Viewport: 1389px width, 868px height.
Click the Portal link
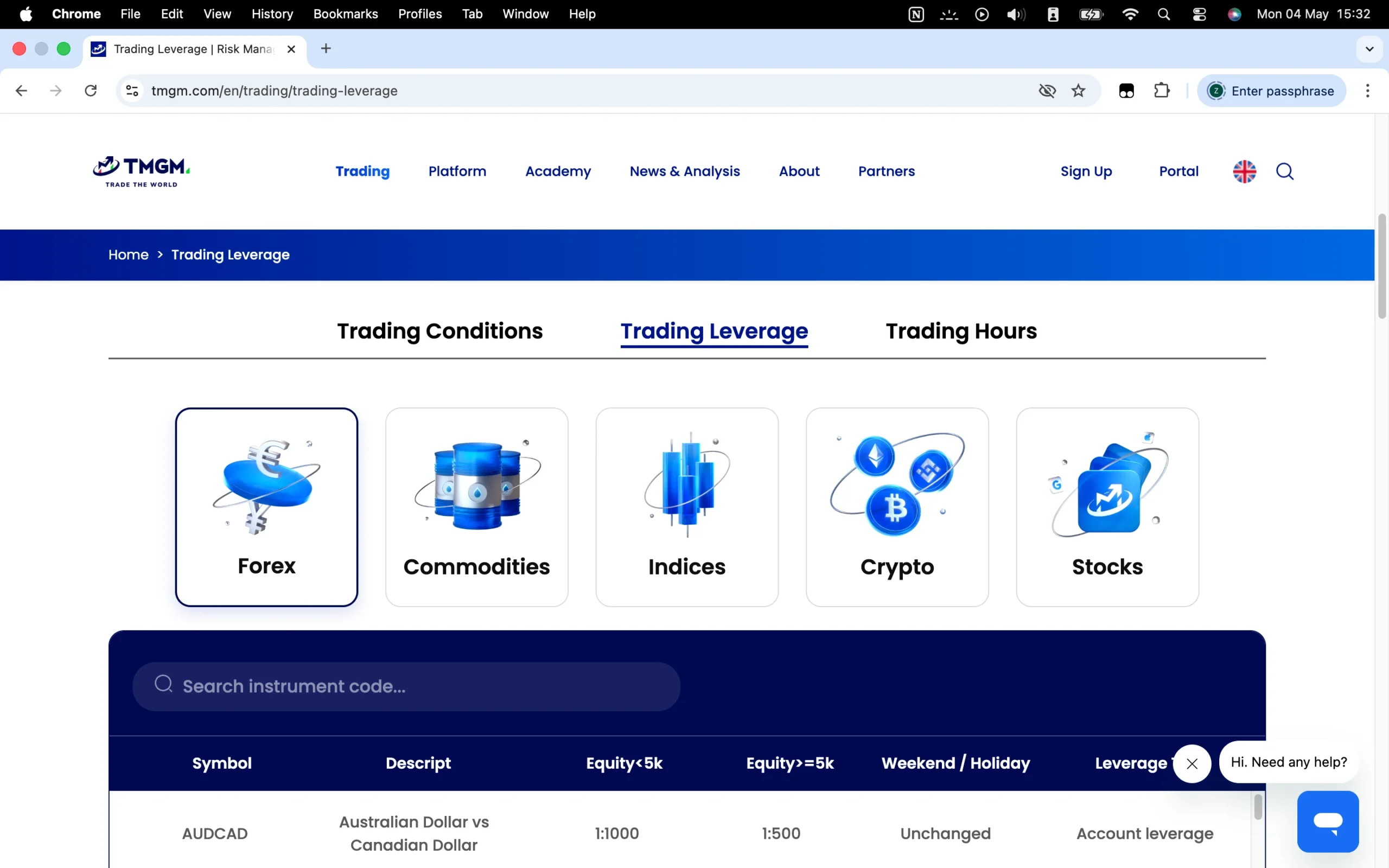click(x=1178, y=171)
